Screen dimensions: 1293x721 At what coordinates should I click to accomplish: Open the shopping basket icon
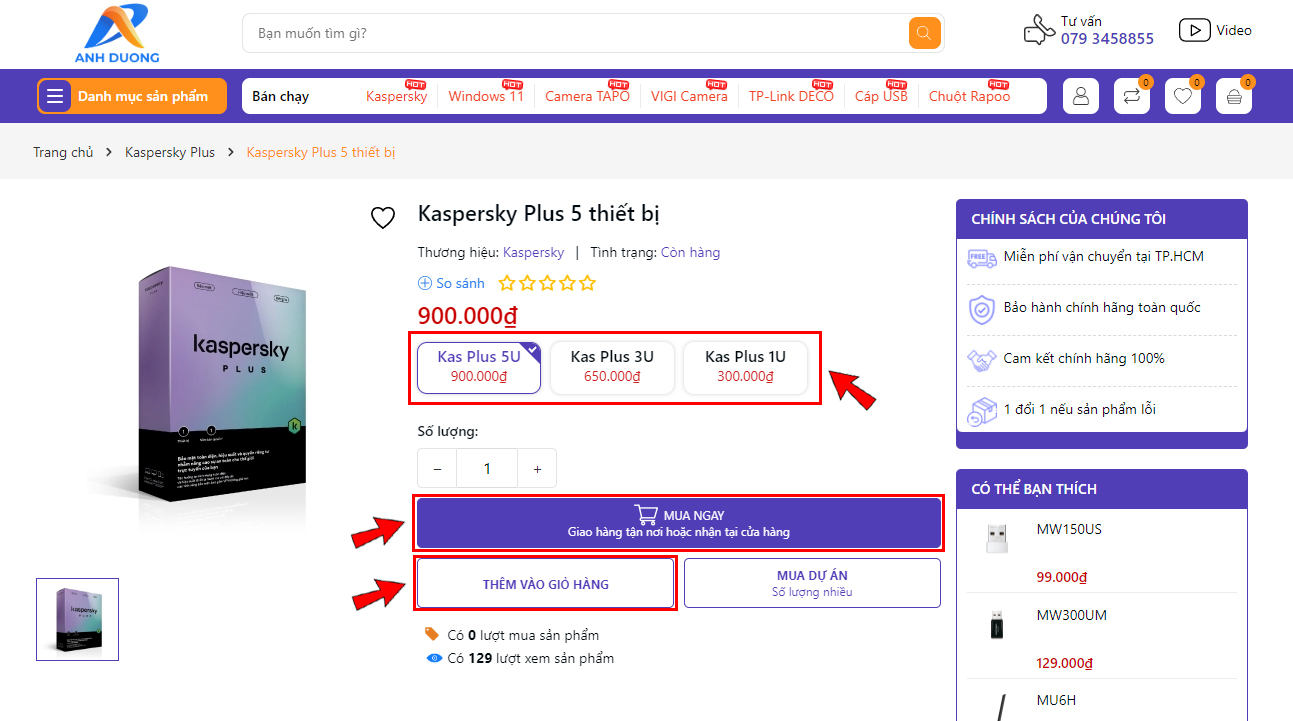[1234, 96]
